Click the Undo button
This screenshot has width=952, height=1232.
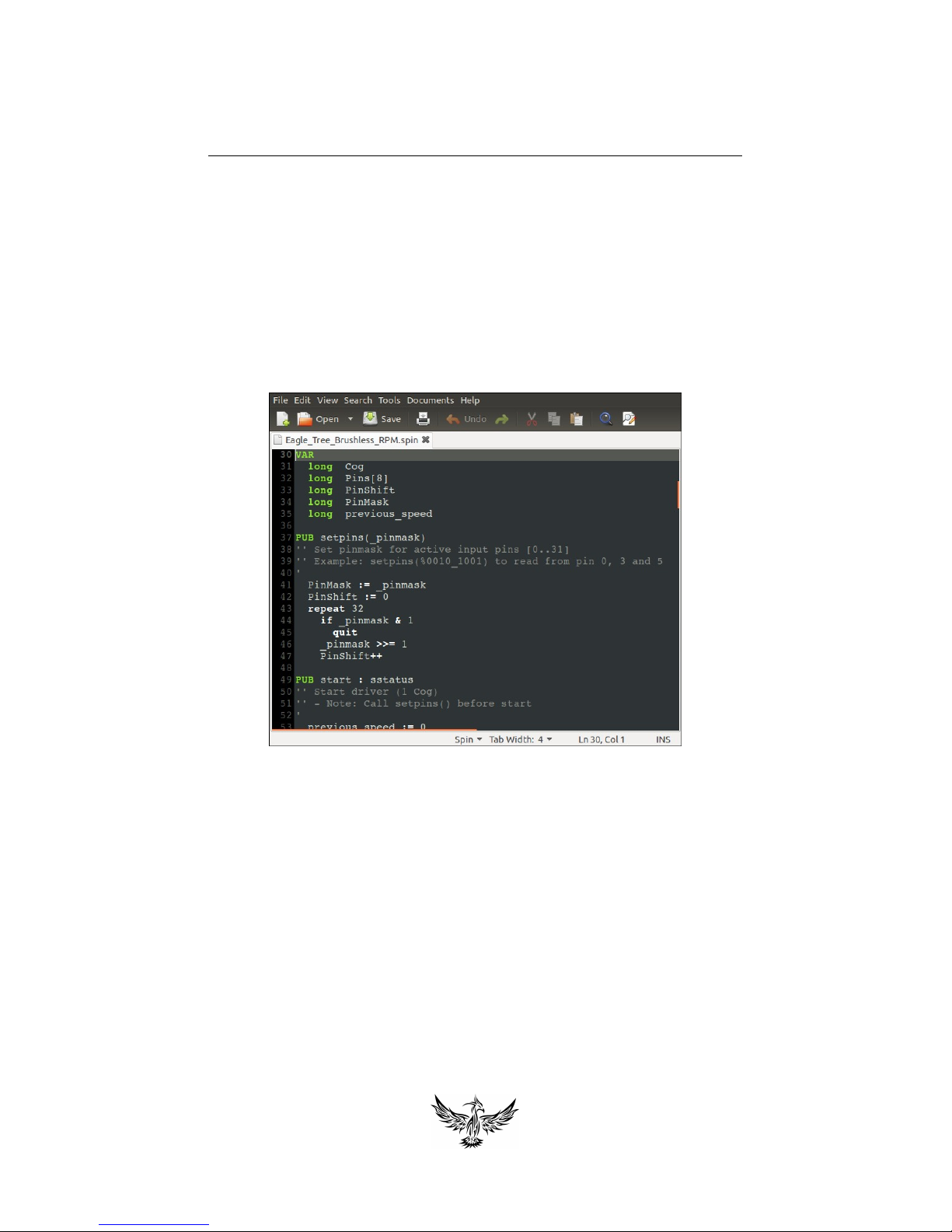[466, 419]
